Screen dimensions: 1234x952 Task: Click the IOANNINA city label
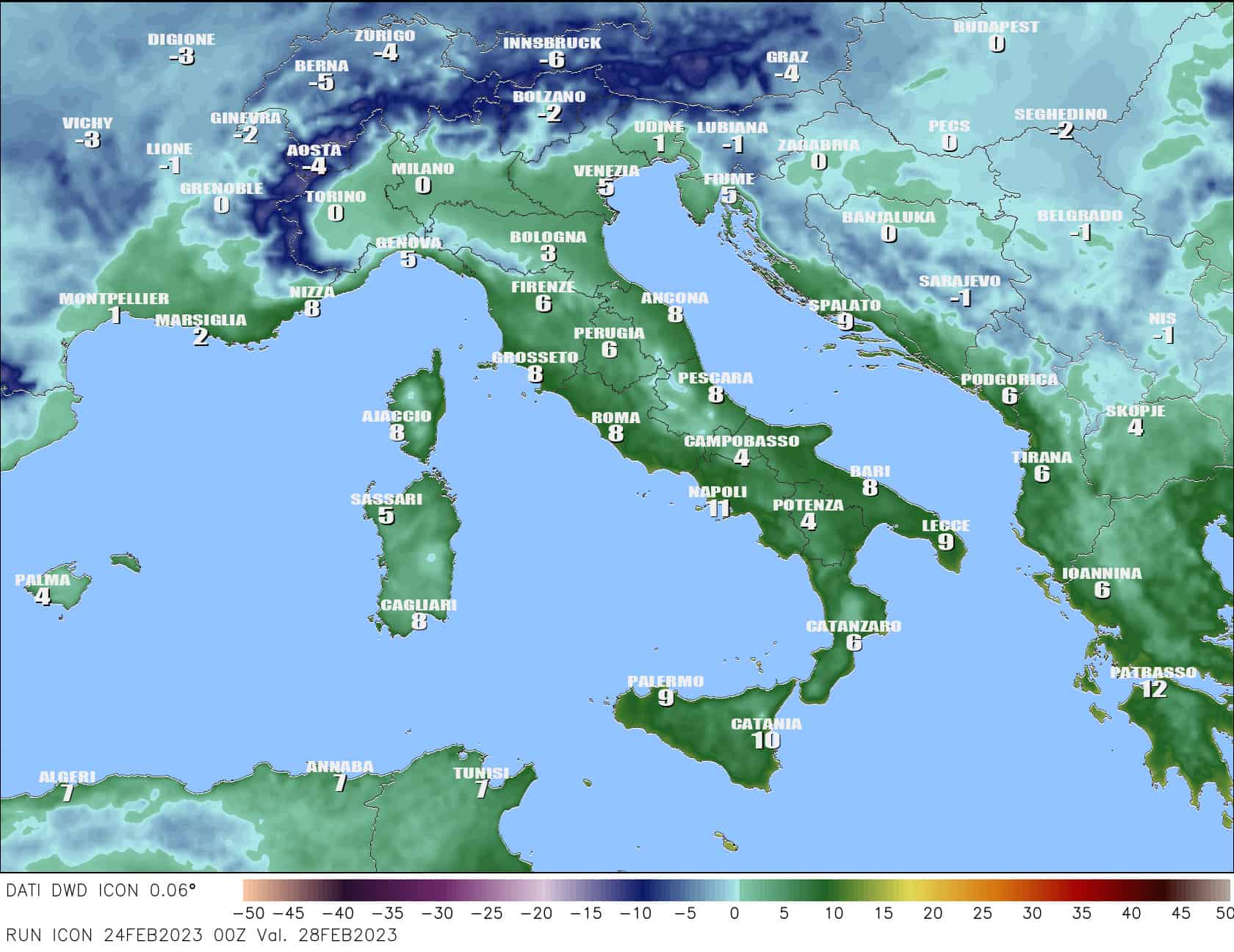tap(1102, 574)
